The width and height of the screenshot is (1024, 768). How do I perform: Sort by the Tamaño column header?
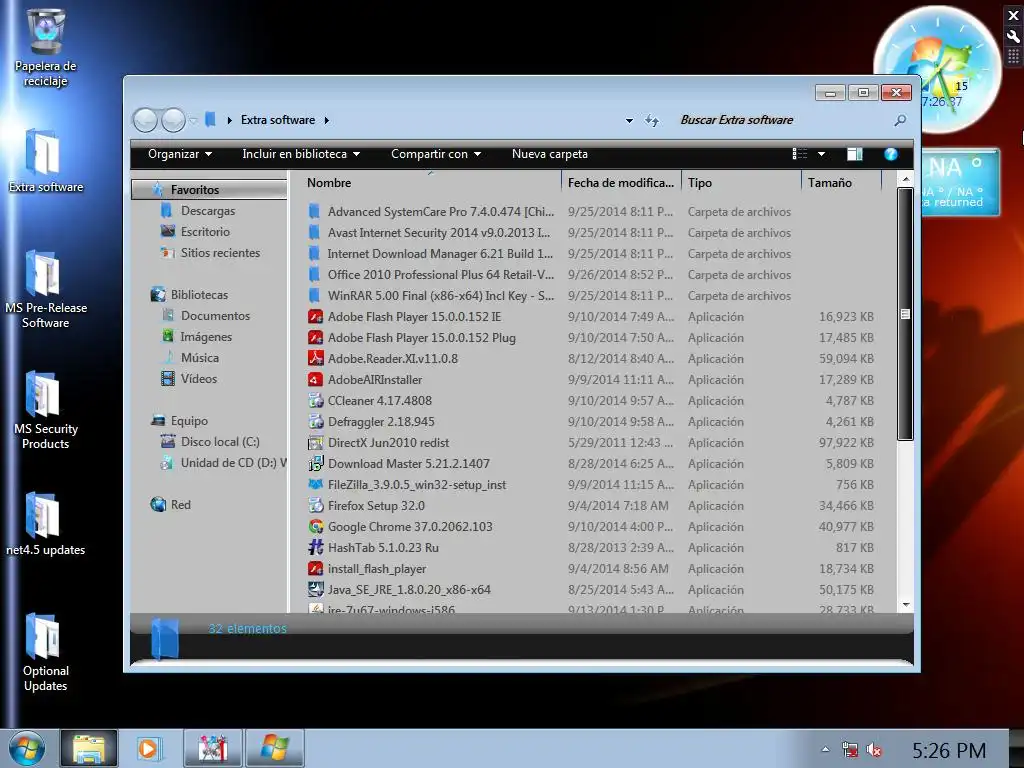point(841,183)
